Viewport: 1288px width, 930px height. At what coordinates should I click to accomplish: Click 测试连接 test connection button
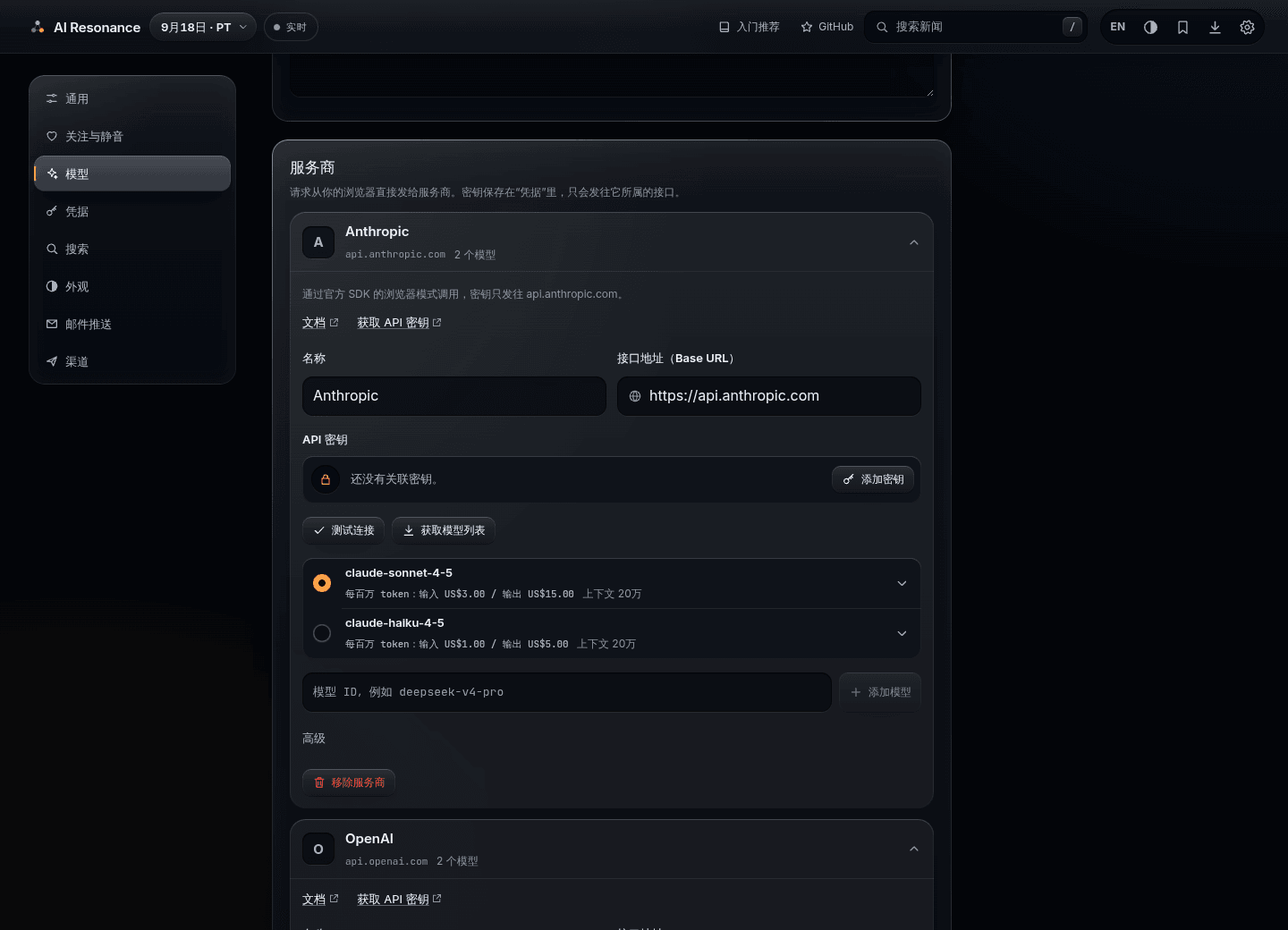click(343, 530)
